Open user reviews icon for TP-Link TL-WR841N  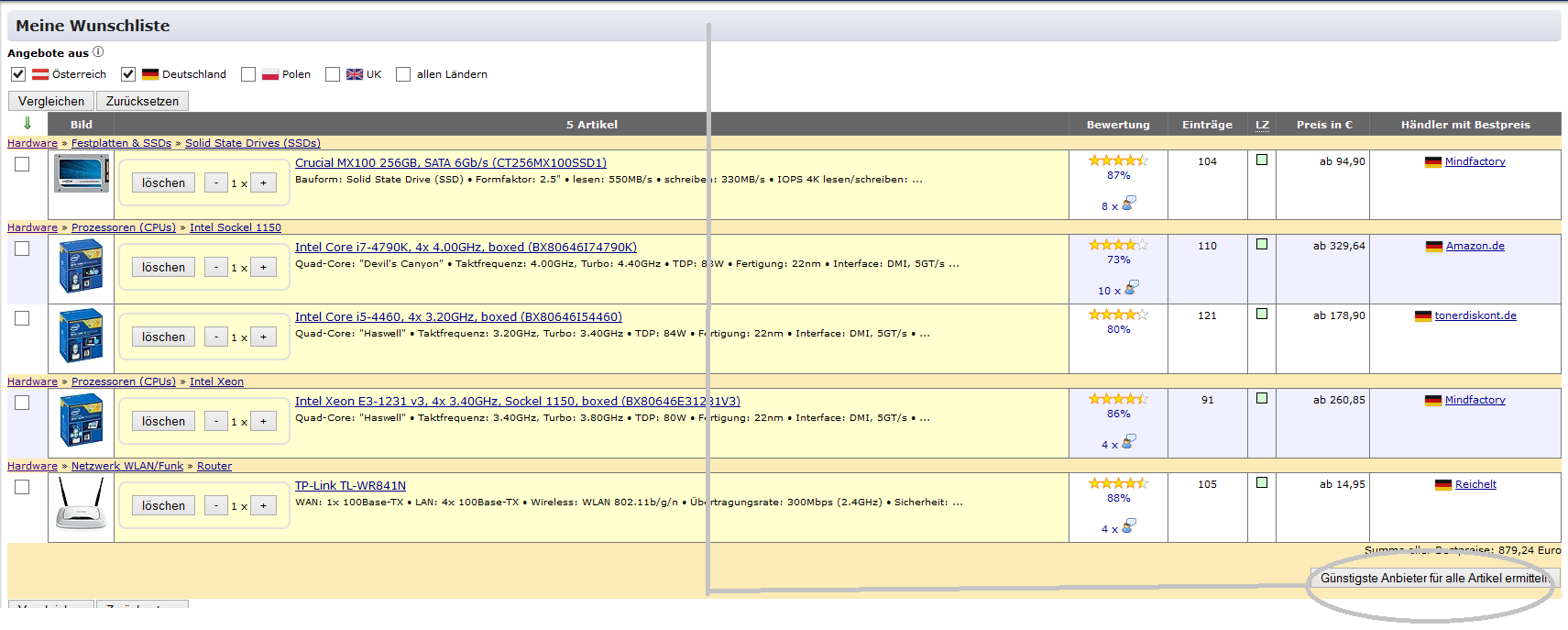(x=1129, y=526)
